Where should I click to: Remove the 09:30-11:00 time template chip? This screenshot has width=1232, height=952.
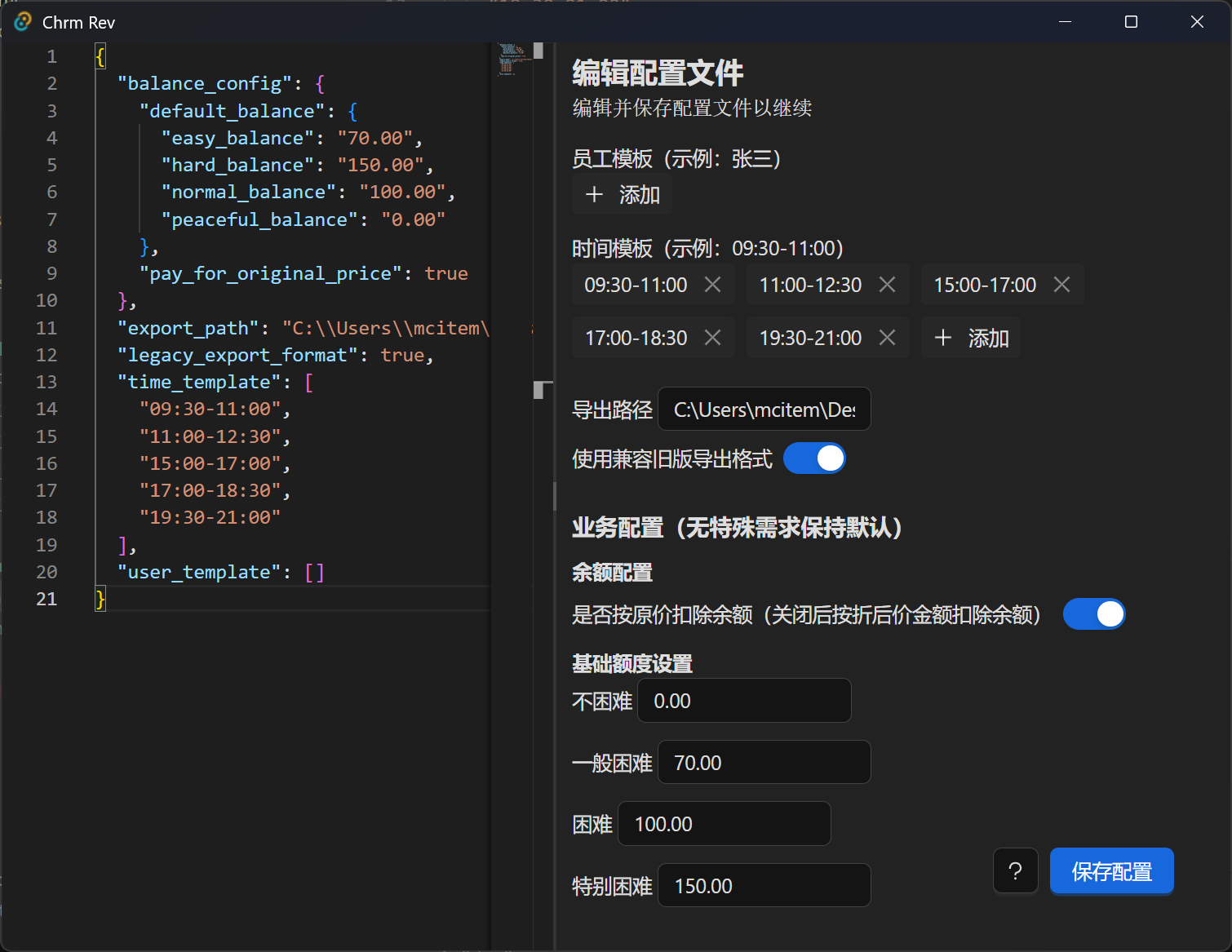click(x=712, y=285)
